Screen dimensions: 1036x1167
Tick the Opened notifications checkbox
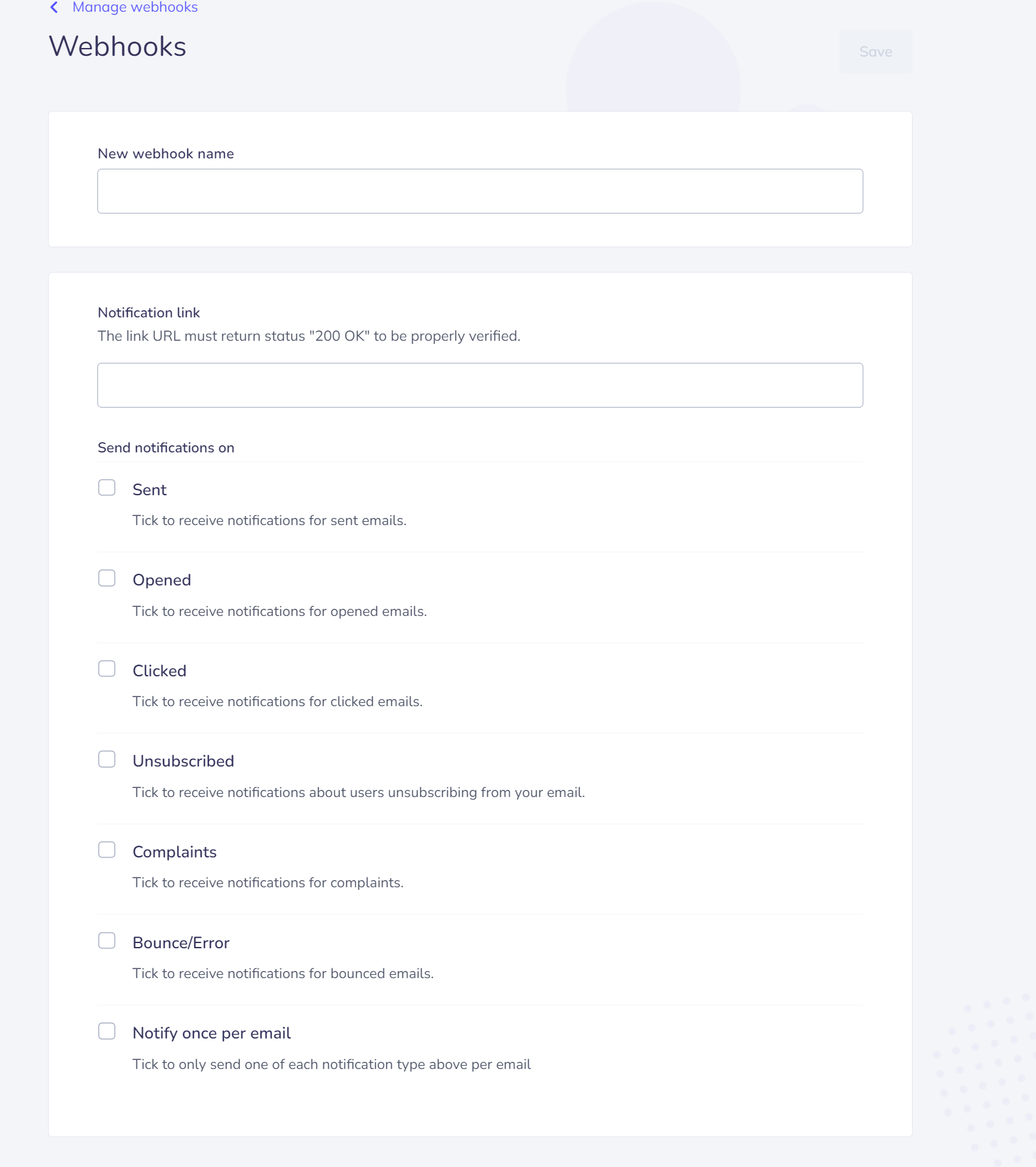(x=107, y=578)
